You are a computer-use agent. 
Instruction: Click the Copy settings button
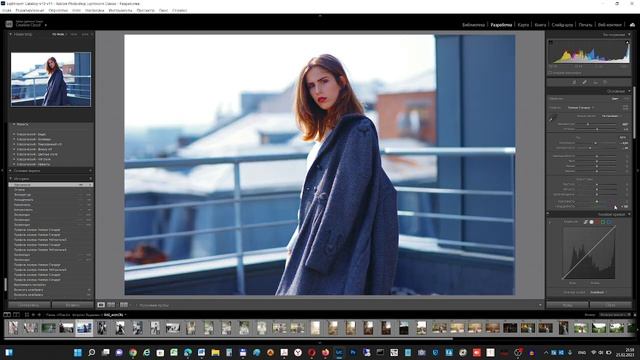coord(29,305)
